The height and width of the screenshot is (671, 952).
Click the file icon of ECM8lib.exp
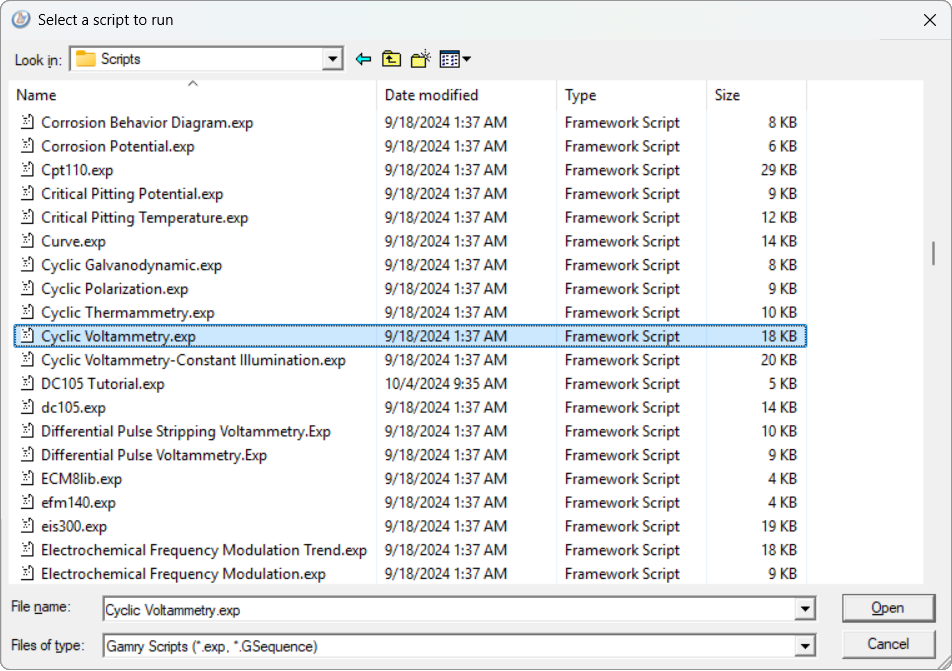coord(27,478)
